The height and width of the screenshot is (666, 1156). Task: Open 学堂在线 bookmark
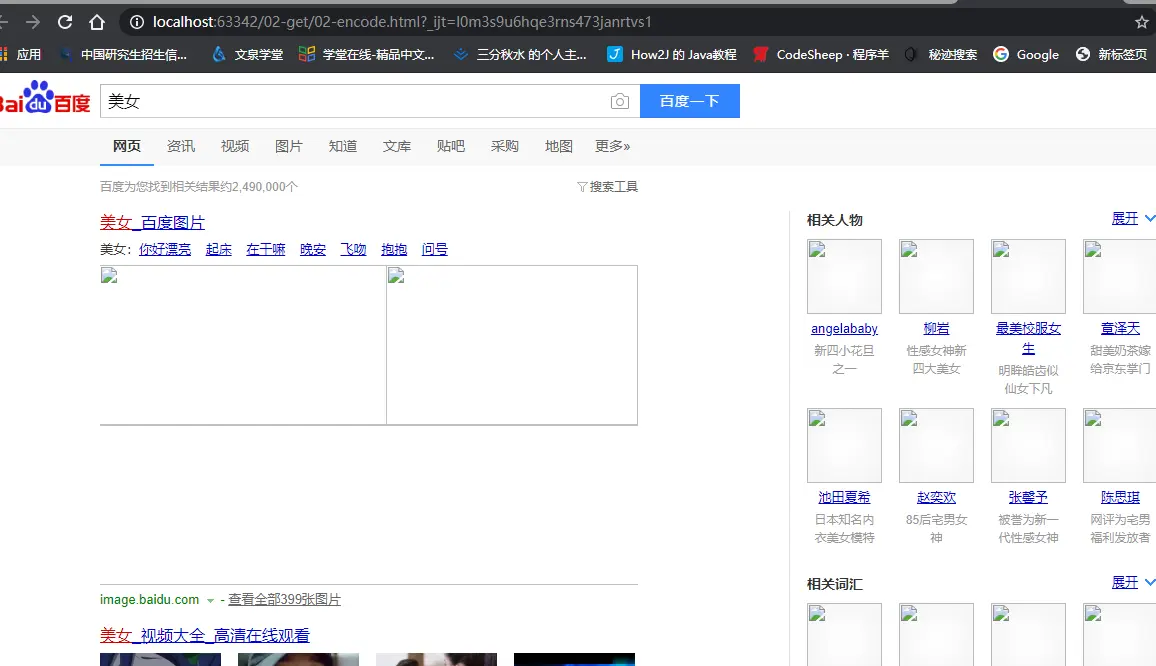pos(366,55)
